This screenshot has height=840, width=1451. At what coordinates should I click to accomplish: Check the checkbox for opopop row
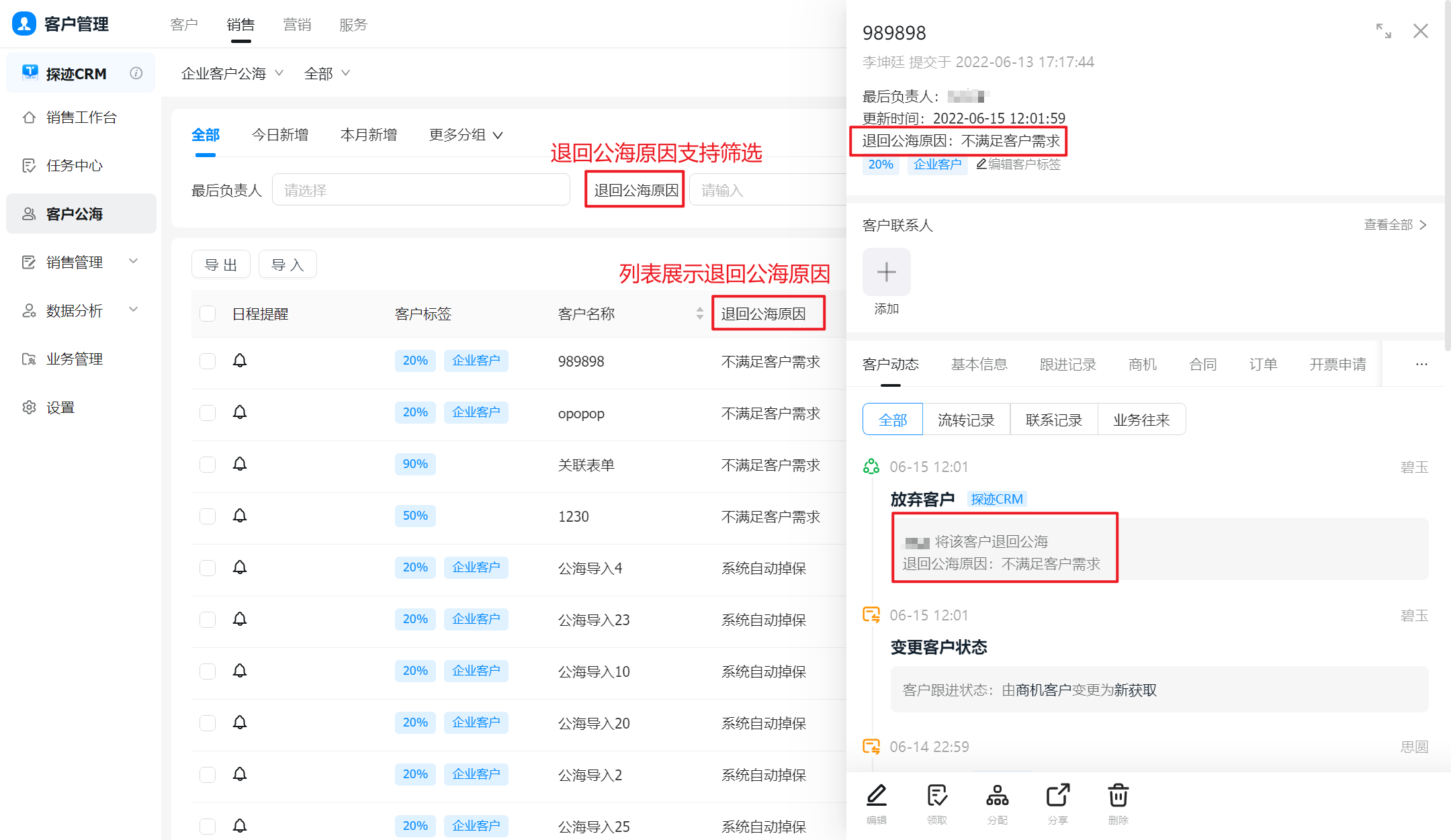tap(208, 413)
